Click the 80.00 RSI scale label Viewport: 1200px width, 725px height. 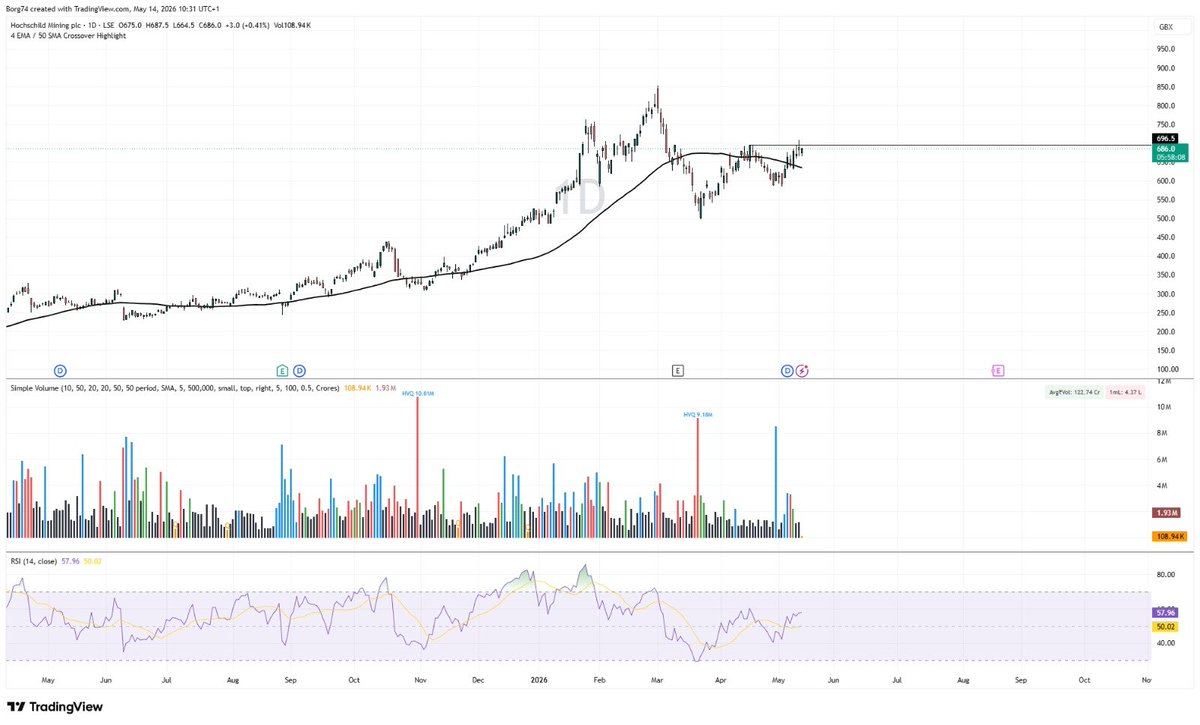click(1165, 575)
